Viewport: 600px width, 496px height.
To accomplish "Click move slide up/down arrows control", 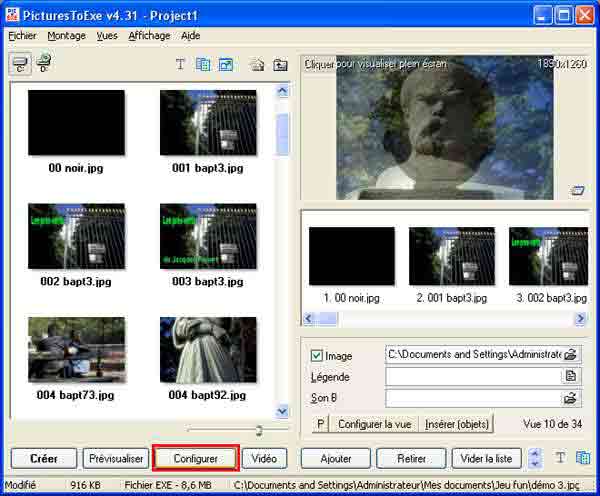I will [535, 458].
